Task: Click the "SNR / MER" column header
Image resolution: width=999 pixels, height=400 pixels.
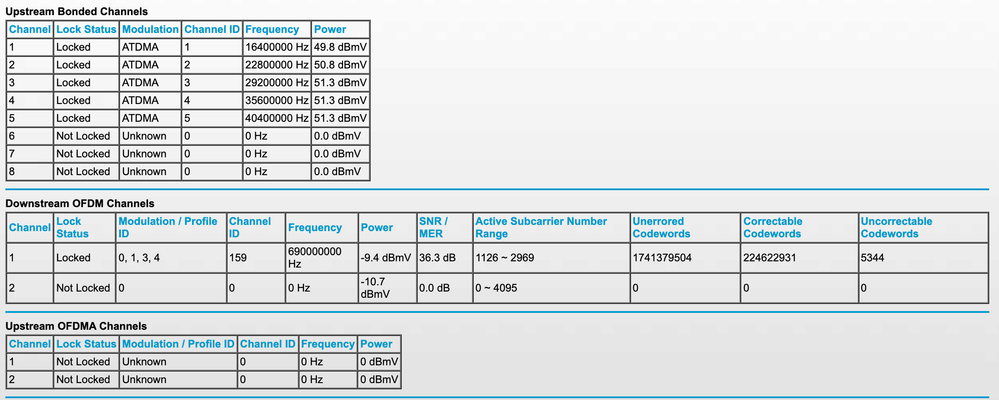Action: click(x=434, y=227)
